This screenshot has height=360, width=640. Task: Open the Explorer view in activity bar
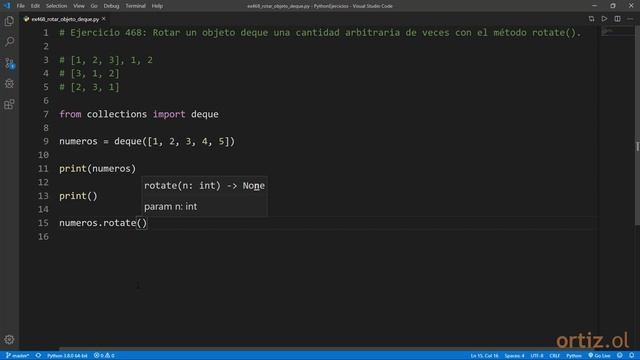click(x=9, y=21)
